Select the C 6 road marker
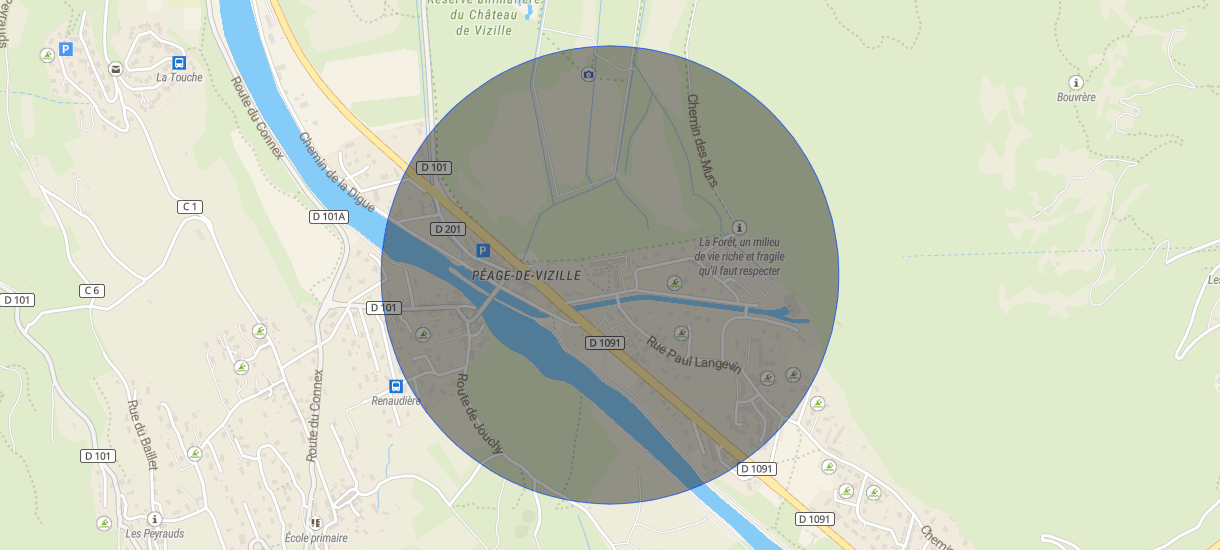1220x550 pixels. 91,290
